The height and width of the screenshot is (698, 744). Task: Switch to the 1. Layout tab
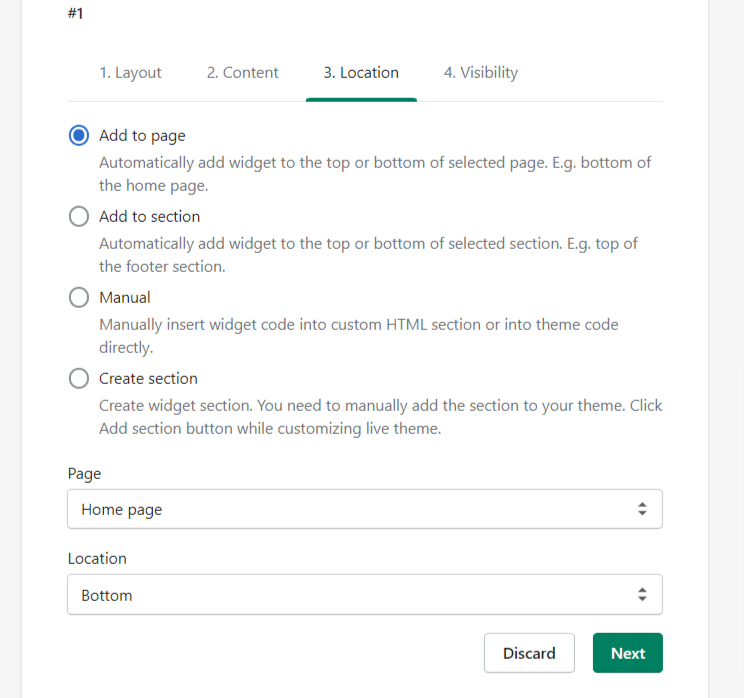130,73
